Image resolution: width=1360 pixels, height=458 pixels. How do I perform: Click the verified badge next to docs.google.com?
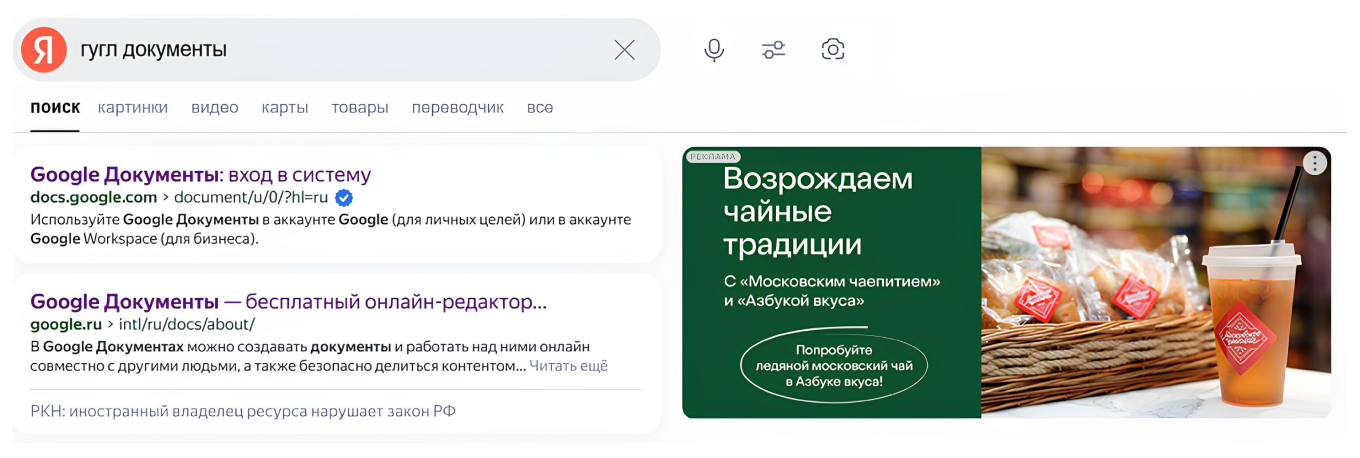tap(344, 197)
